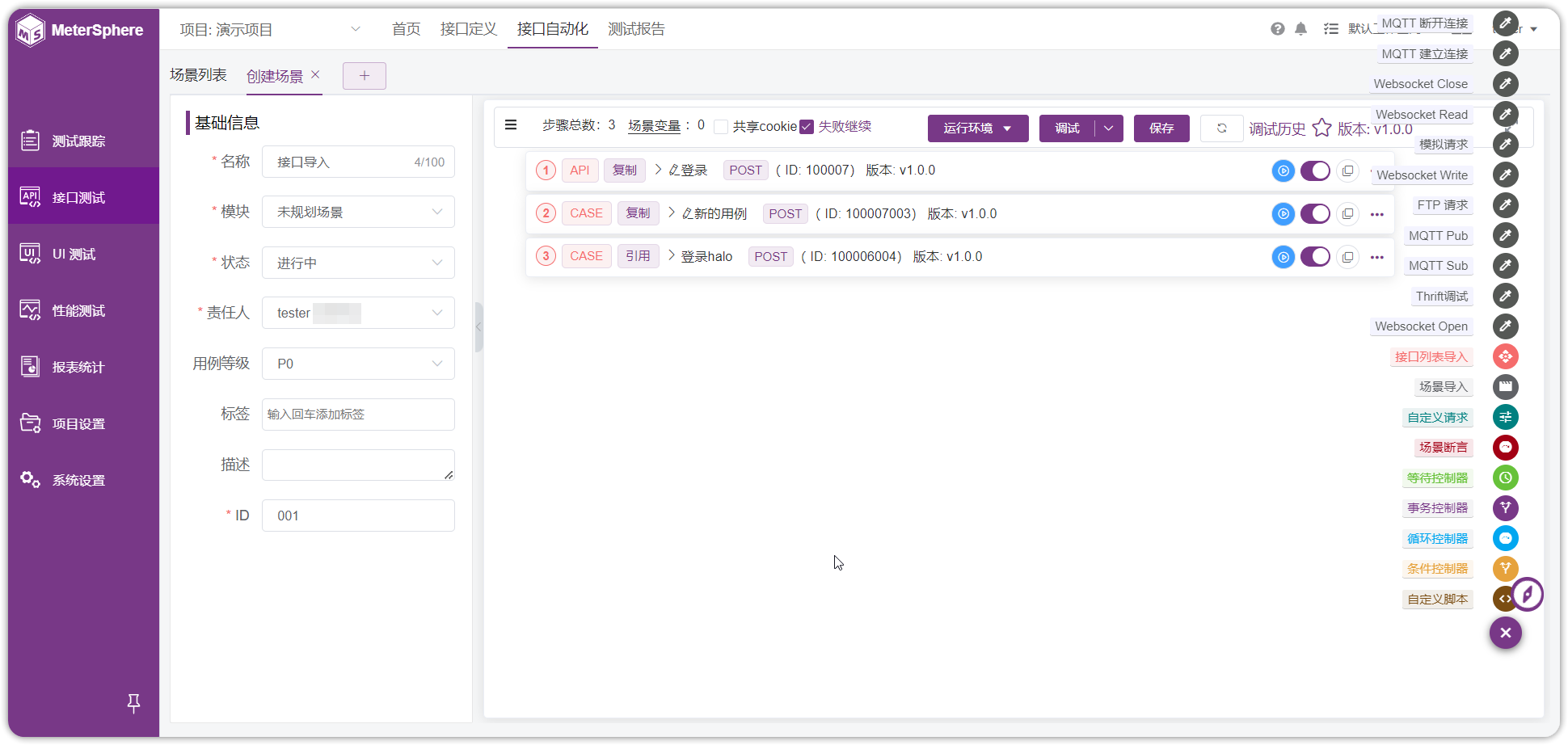1568x745 pixels.
Task: Open the 运行环境 dropdown
Action: 978,128
